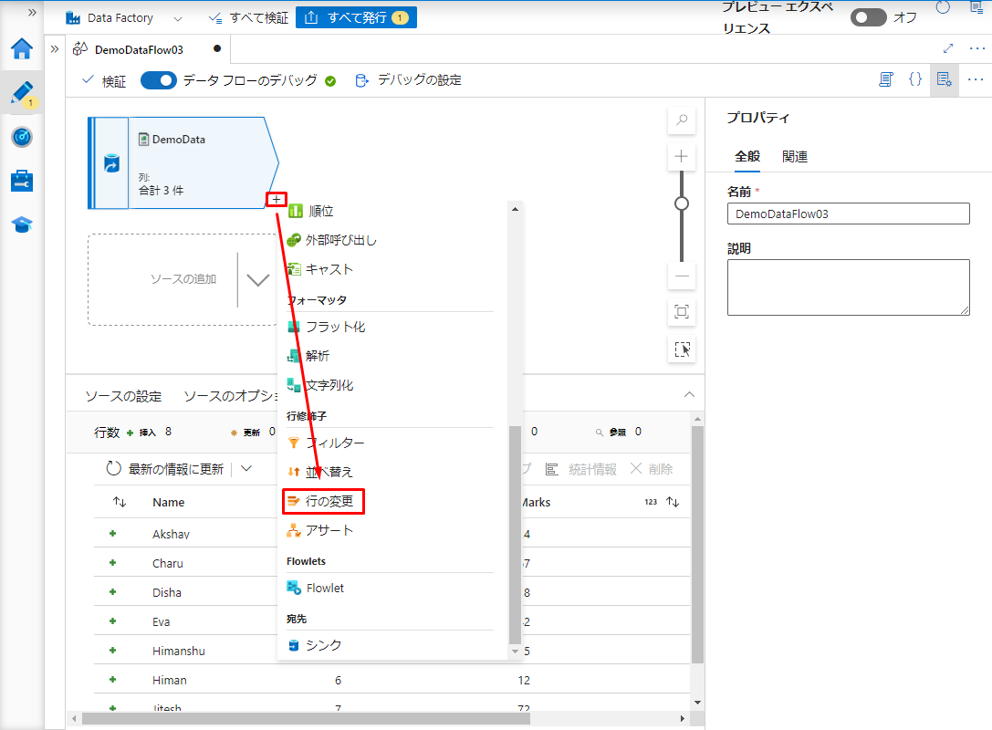Screen dimensions: 992x730
Task: Click the menu scroll up arrow
Action: tap(515, 209)
